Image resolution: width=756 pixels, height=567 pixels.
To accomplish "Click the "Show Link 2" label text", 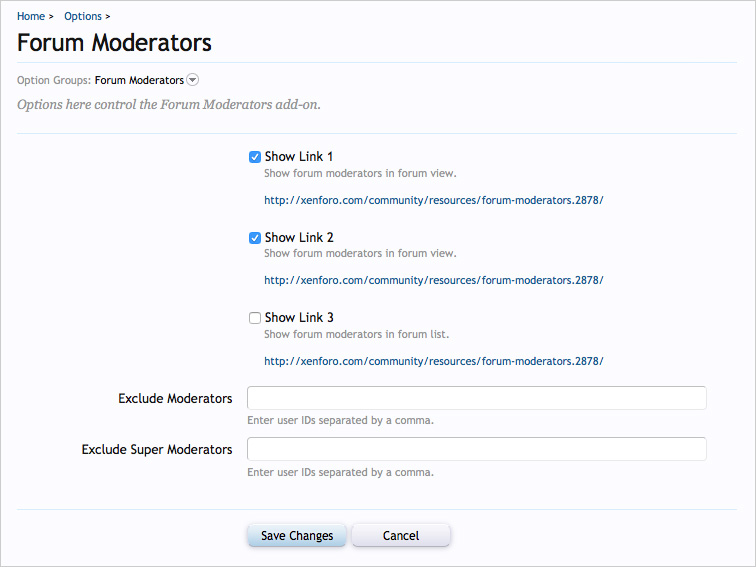I will pos(299,238).
